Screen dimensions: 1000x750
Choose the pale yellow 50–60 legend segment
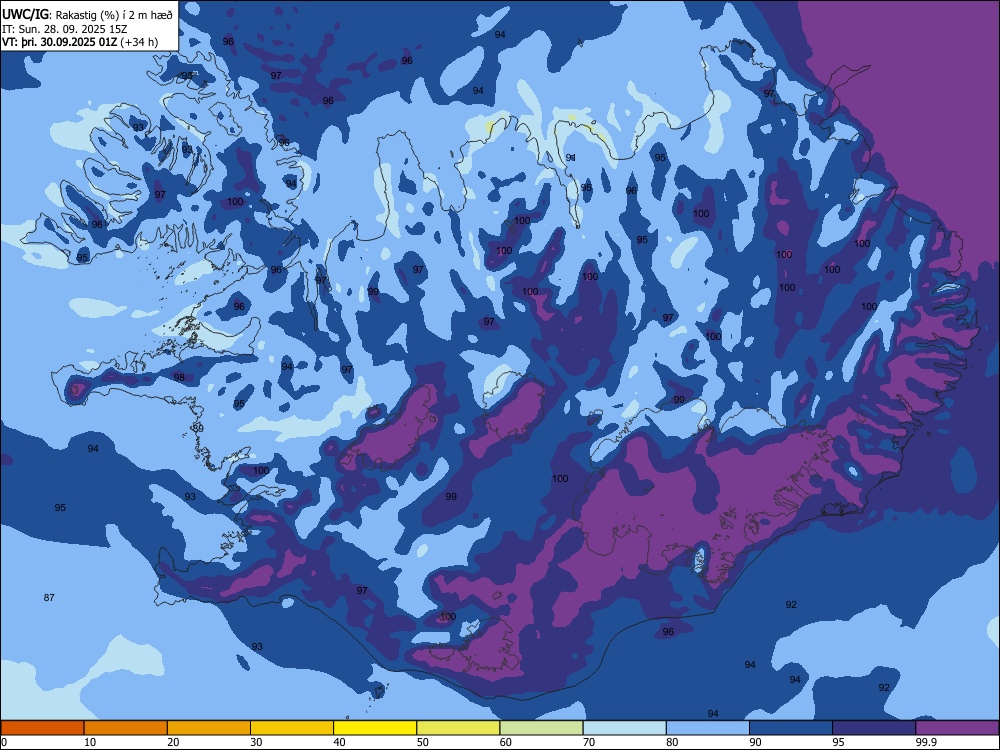click(458, 728)
